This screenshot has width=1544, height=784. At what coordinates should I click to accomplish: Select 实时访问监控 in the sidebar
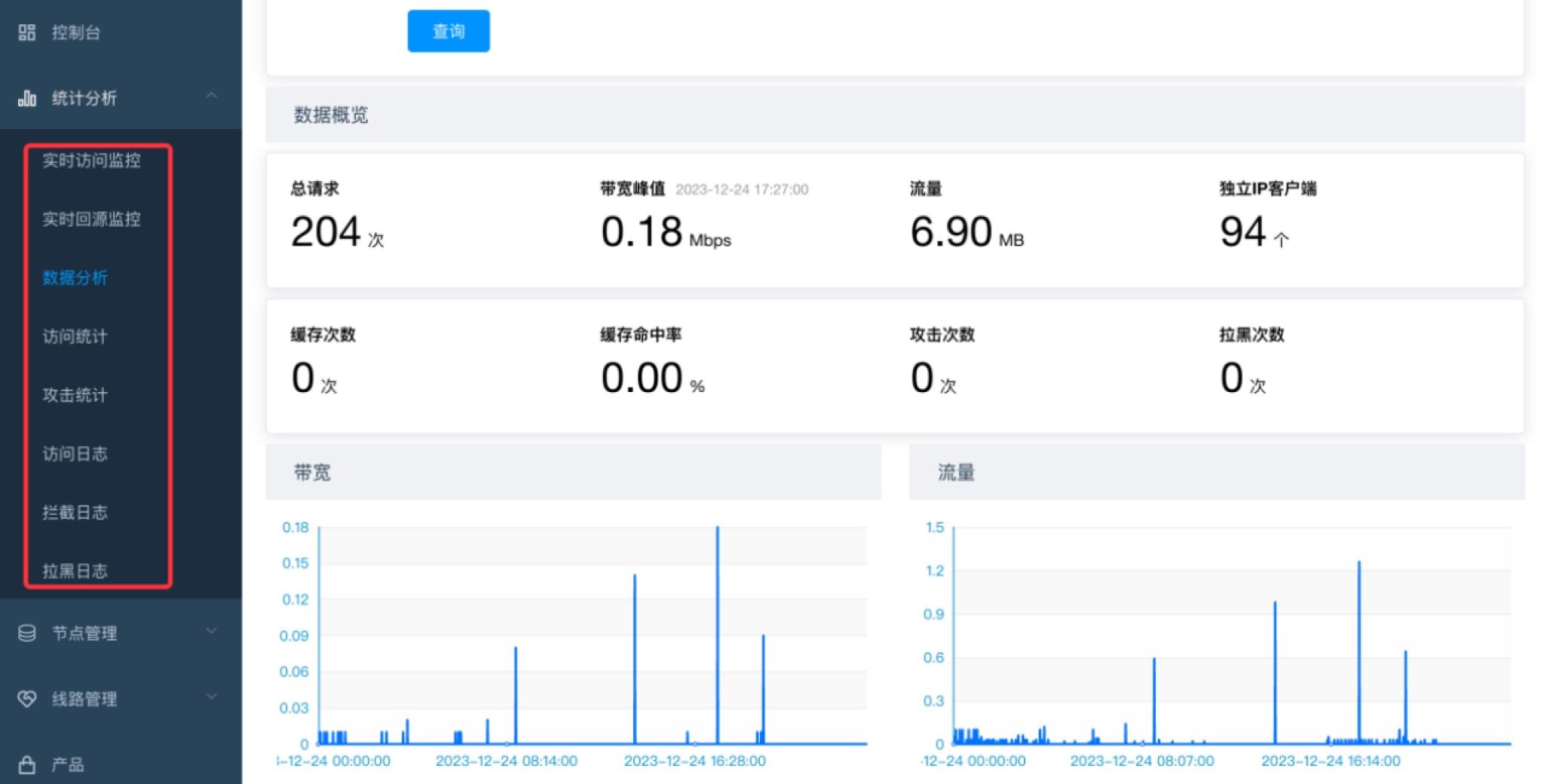click(90, 161)
